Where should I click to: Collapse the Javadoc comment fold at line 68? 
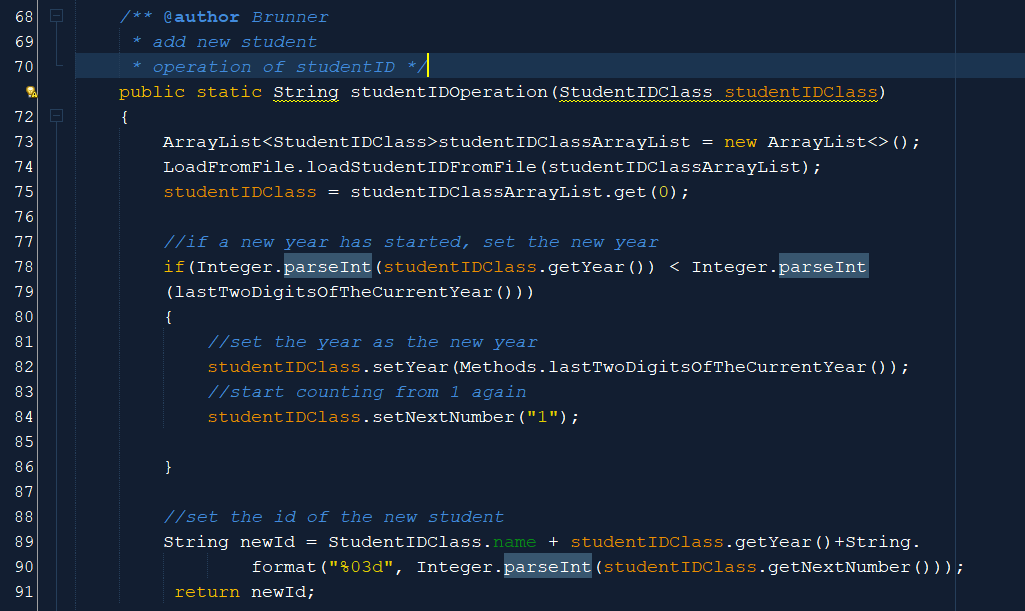[57, 16]
